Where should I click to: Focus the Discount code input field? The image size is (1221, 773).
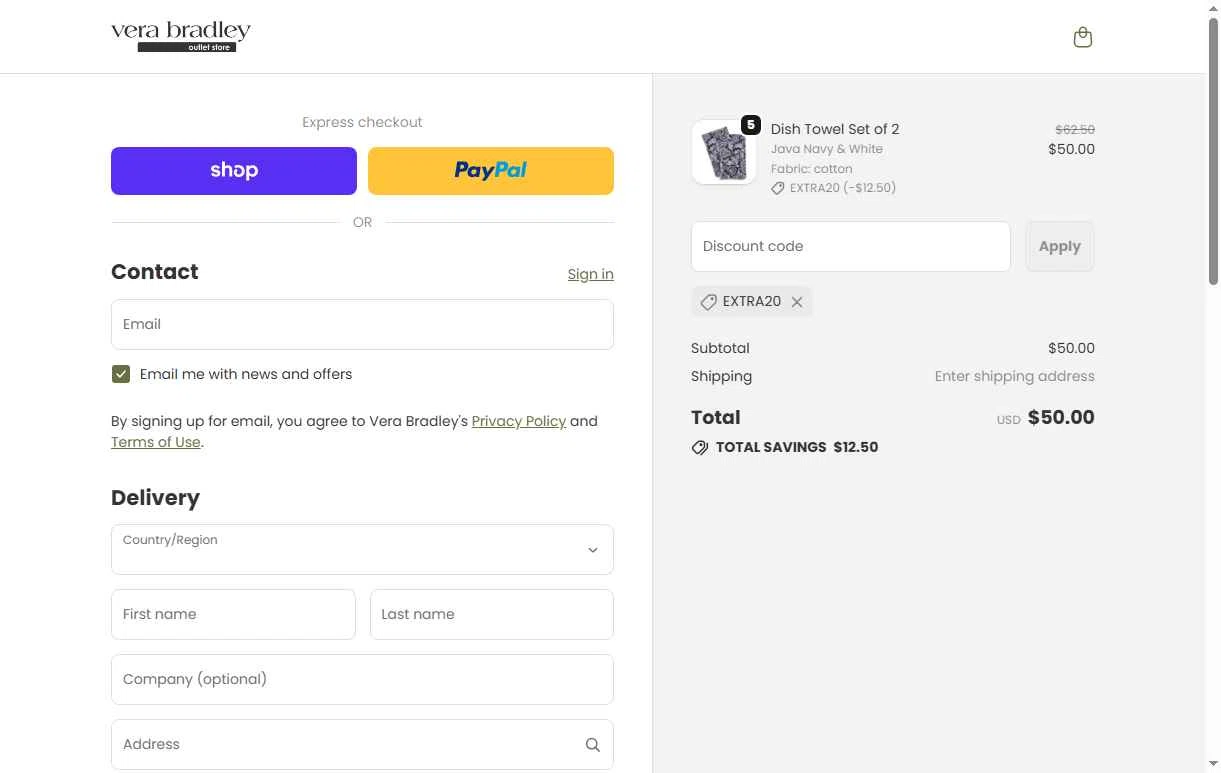(x=851, y=246)
